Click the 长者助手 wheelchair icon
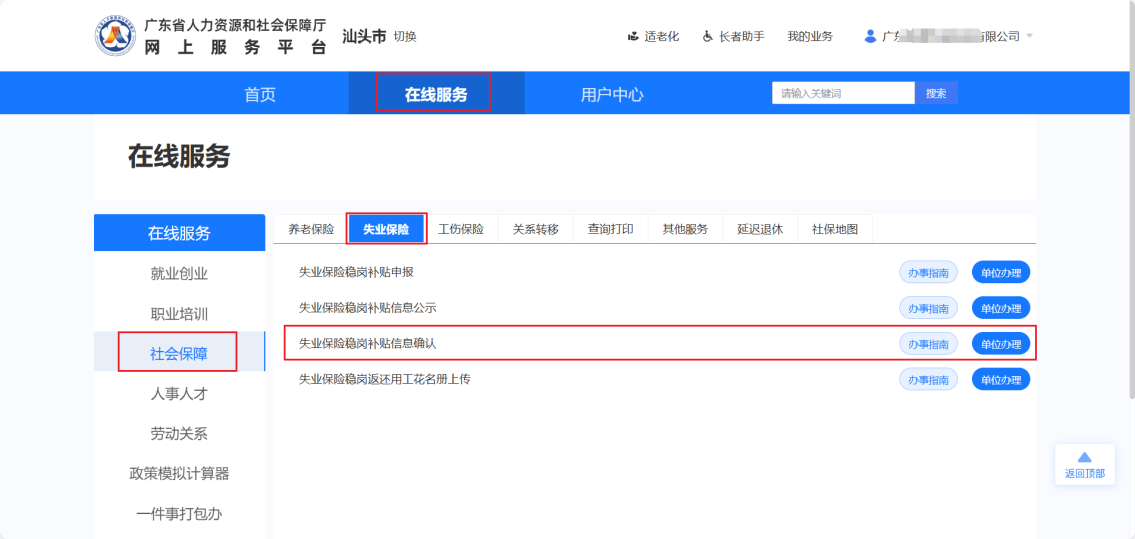This screenshot has height=539, width=1135. (708, 37)
